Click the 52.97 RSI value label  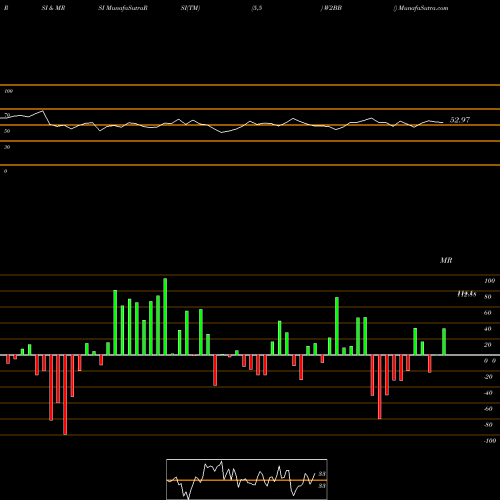[x=460, y=120]
